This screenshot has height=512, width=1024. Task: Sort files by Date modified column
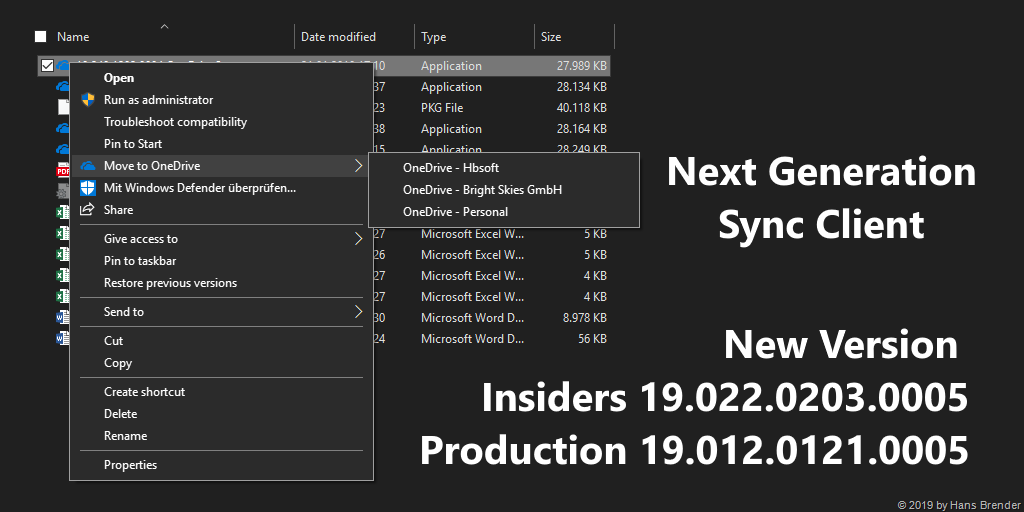[x=339, y=37]
